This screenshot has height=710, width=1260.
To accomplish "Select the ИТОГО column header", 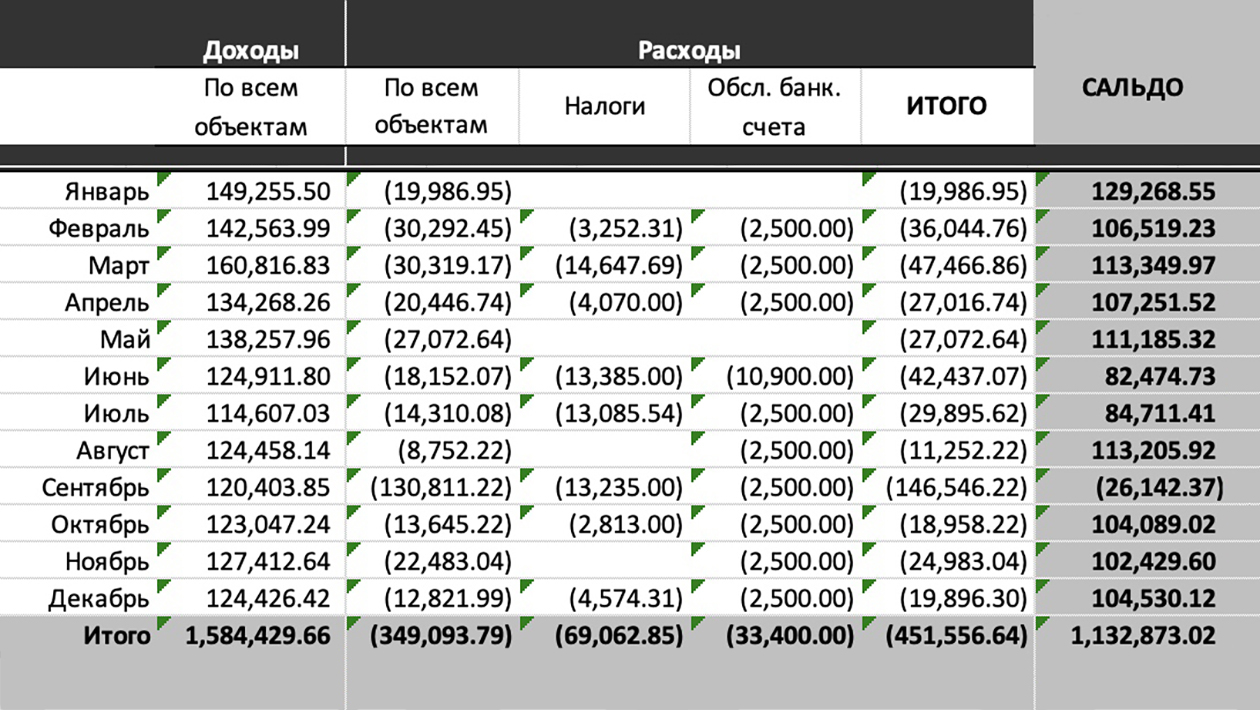I will (x=946, y=105).
